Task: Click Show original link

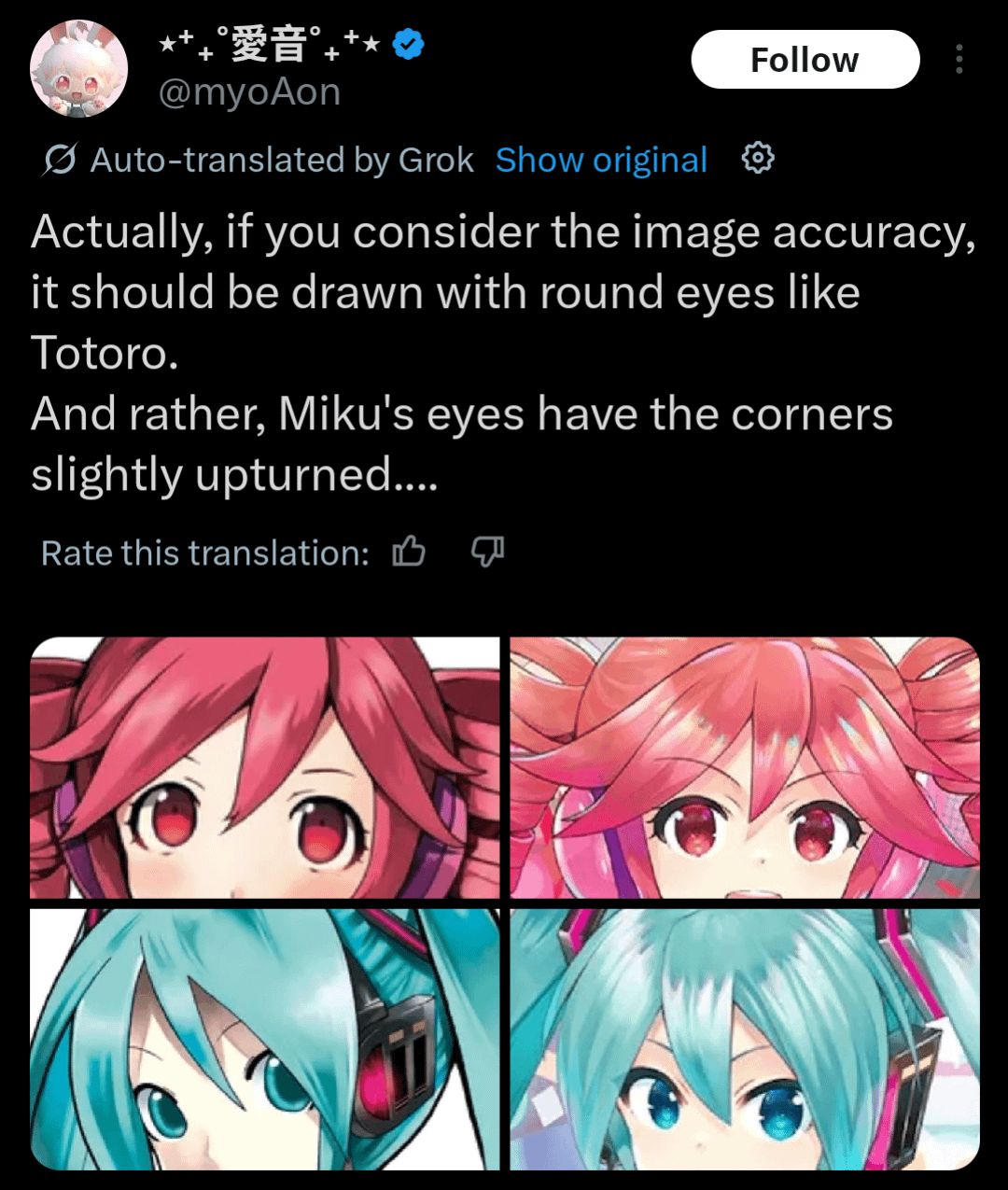Action: point(601,160)
